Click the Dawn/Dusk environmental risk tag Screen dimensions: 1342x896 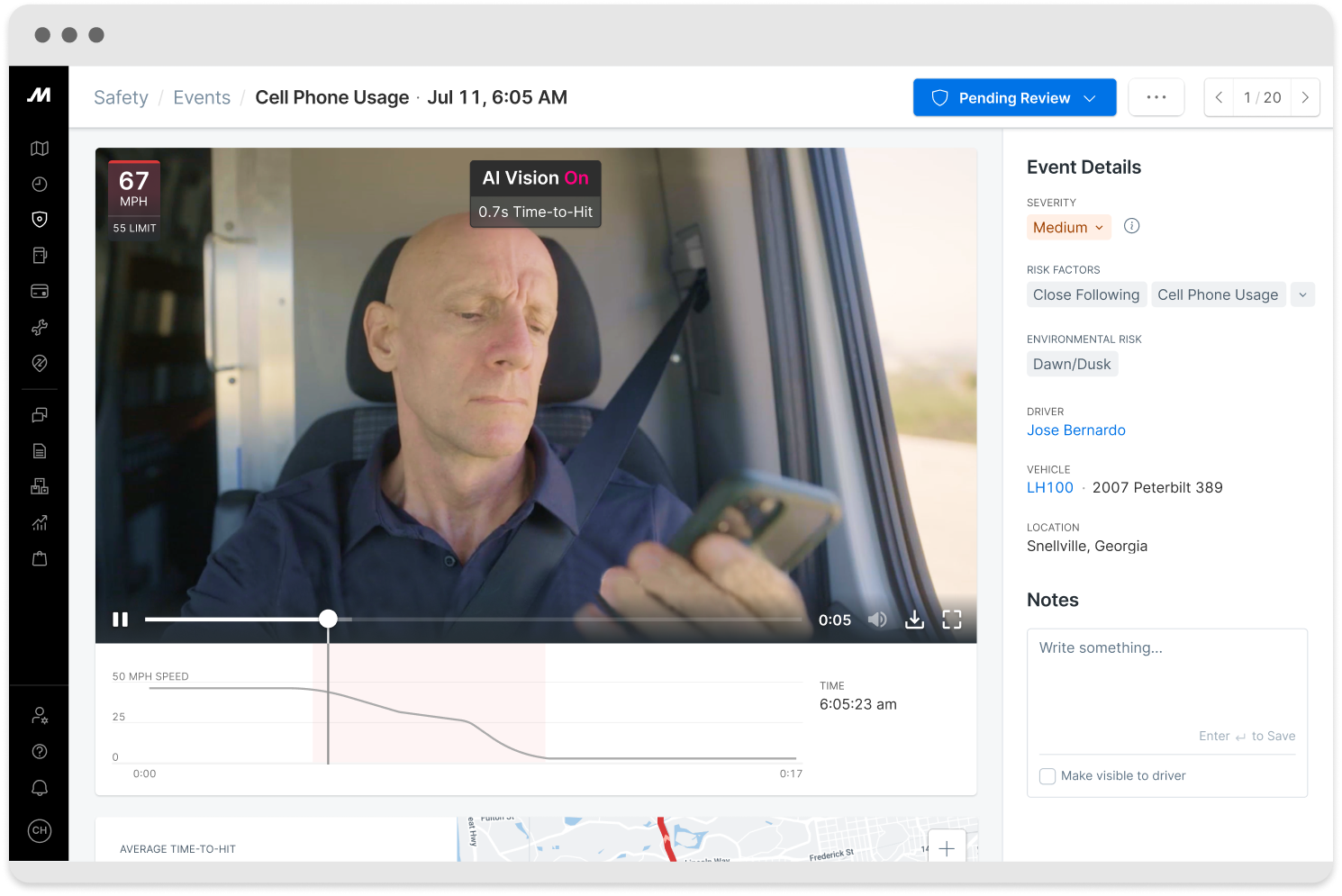1072,364
